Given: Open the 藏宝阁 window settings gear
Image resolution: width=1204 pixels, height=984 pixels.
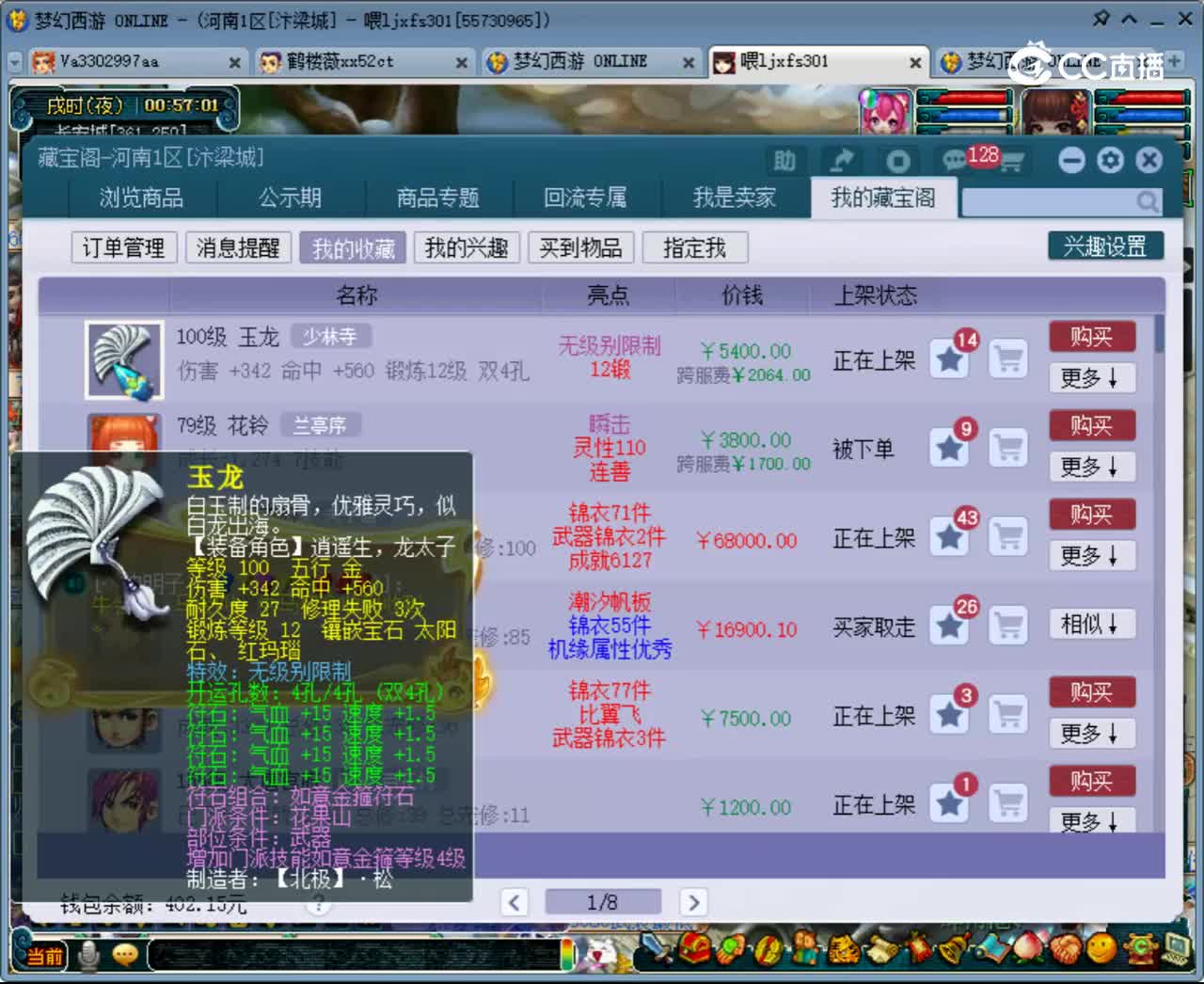Looking at the screenshot, I should 1110,160.
